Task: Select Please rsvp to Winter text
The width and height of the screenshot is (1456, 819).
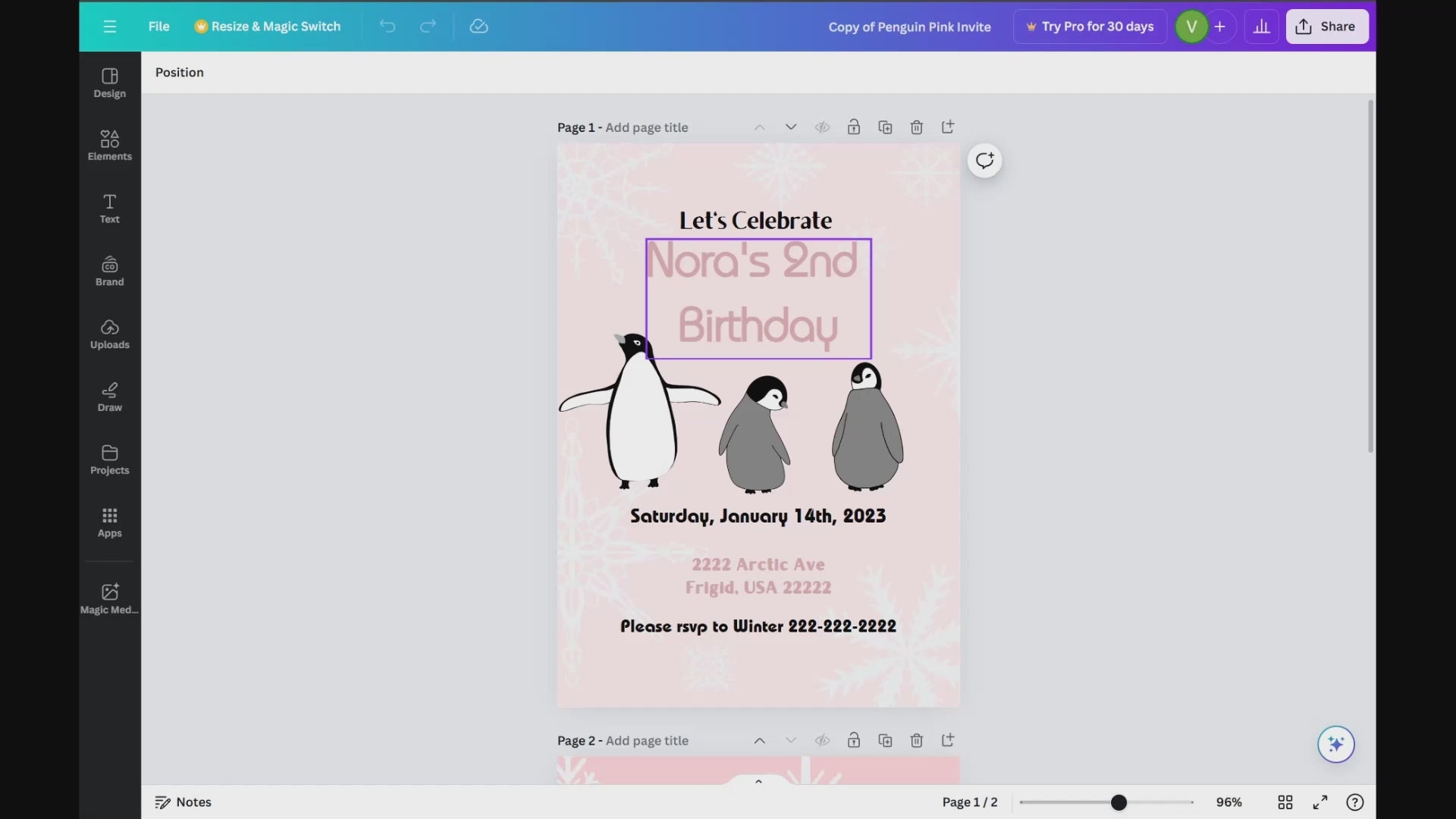Action: pyautogui.click(x=758, y=626)
